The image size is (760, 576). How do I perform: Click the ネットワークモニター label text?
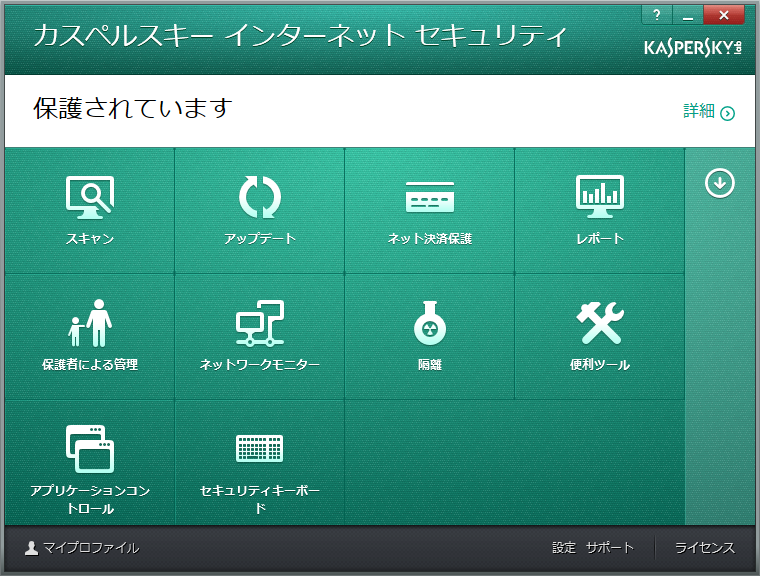260,365
